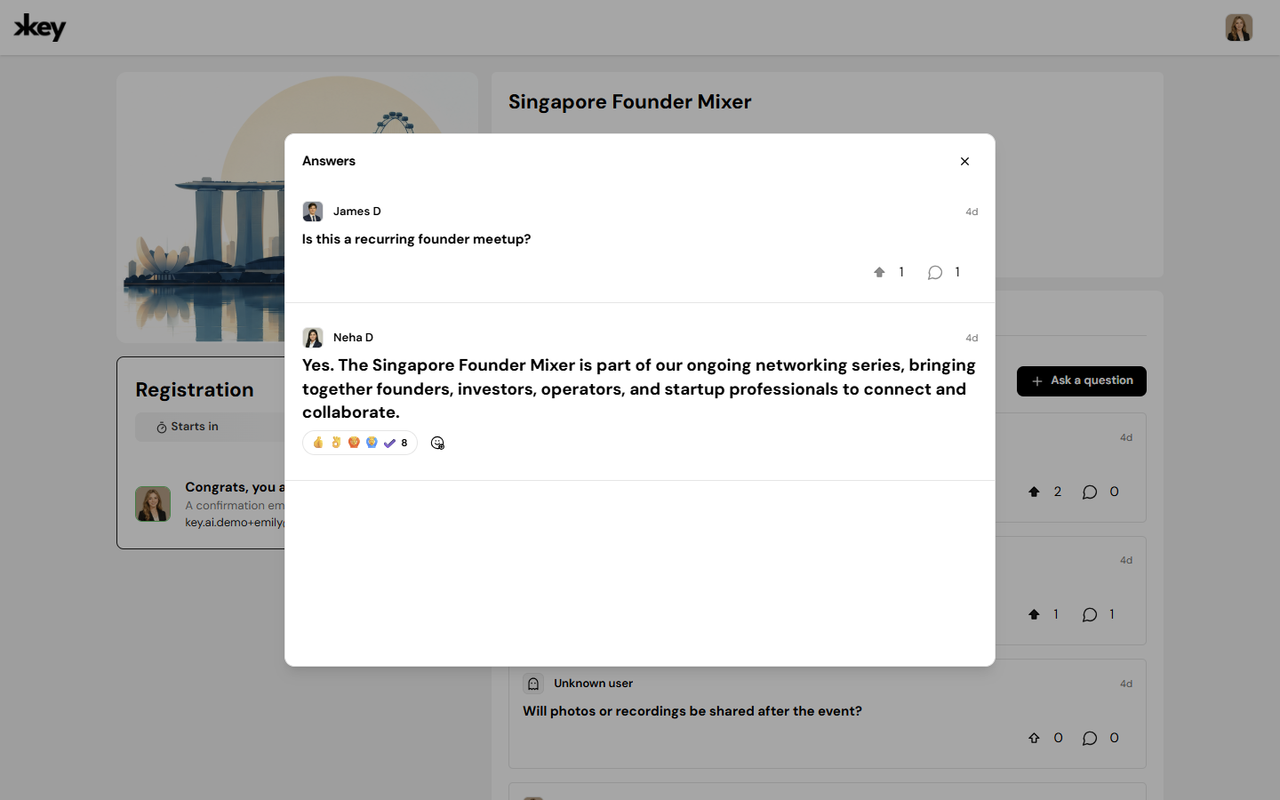Upvote the background question with 2 votes
Image resolution: width=1280 pixels, height=800 pixels.
click(x=1034, y=492)
